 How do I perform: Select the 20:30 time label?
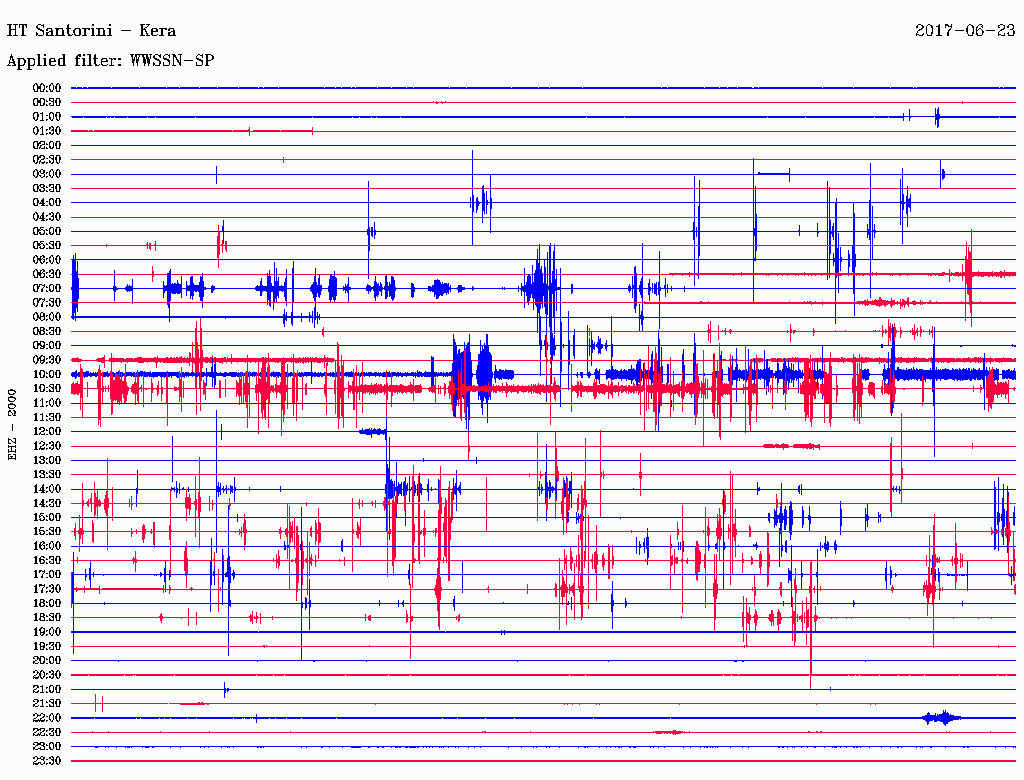coord(47,675)
